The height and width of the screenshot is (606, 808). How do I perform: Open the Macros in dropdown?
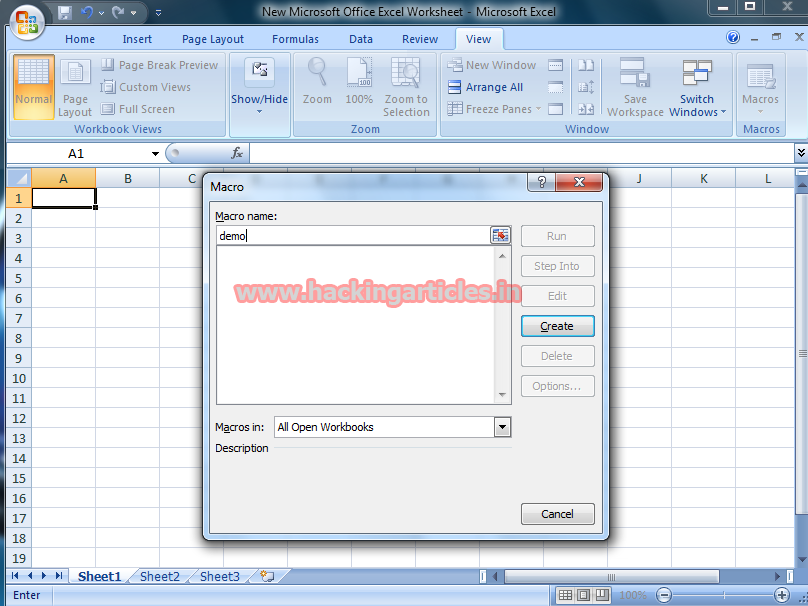point(502,427)
